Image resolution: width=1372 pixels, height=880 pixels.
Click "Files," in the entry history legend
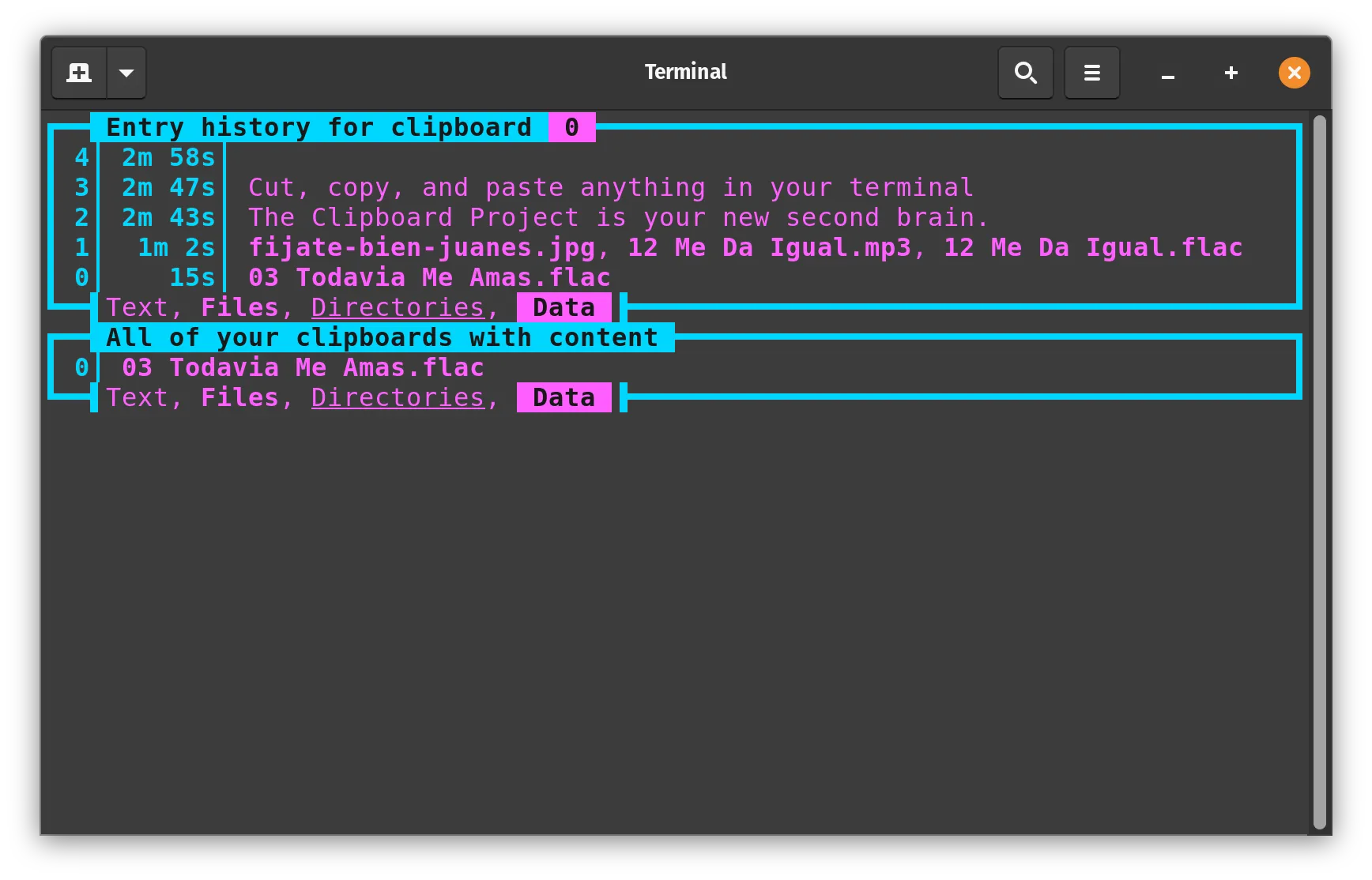pos(247,307)
